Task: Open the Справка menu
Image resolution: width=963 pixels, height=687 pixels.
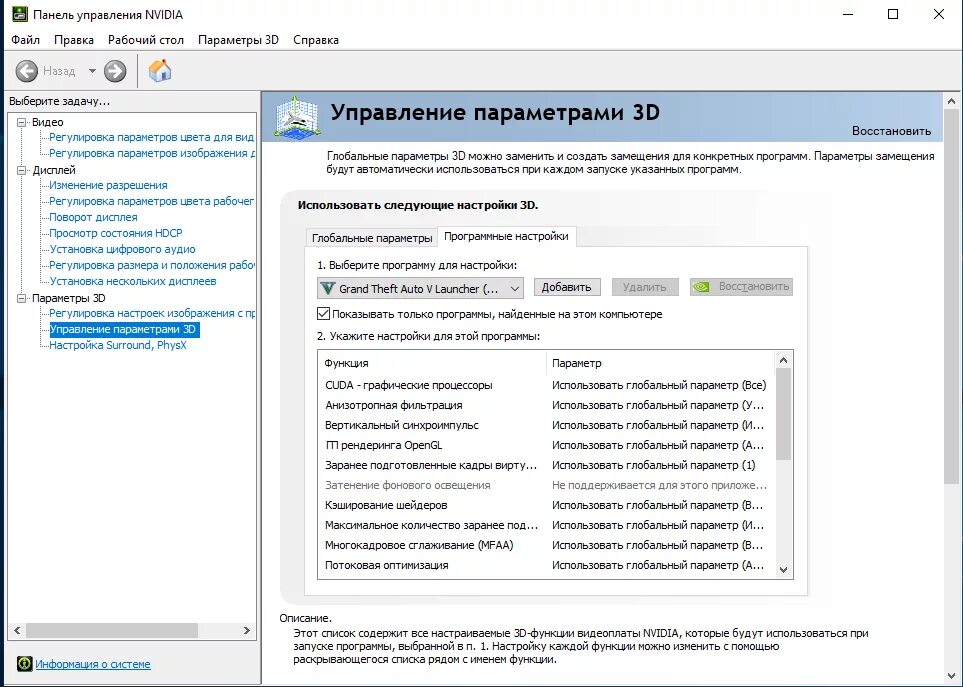Action: click(316, 40)
